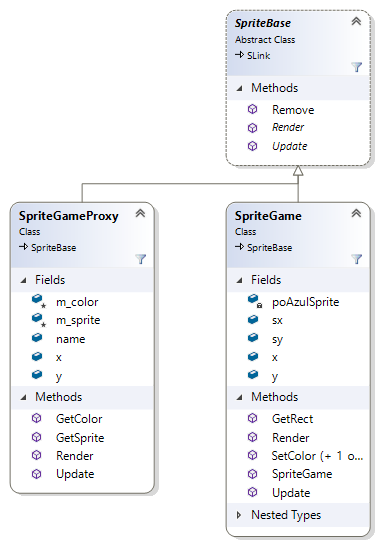This screenshot has width=379, height=545.
Task: Select the m_sprite field name
Action: coord(78,320)
